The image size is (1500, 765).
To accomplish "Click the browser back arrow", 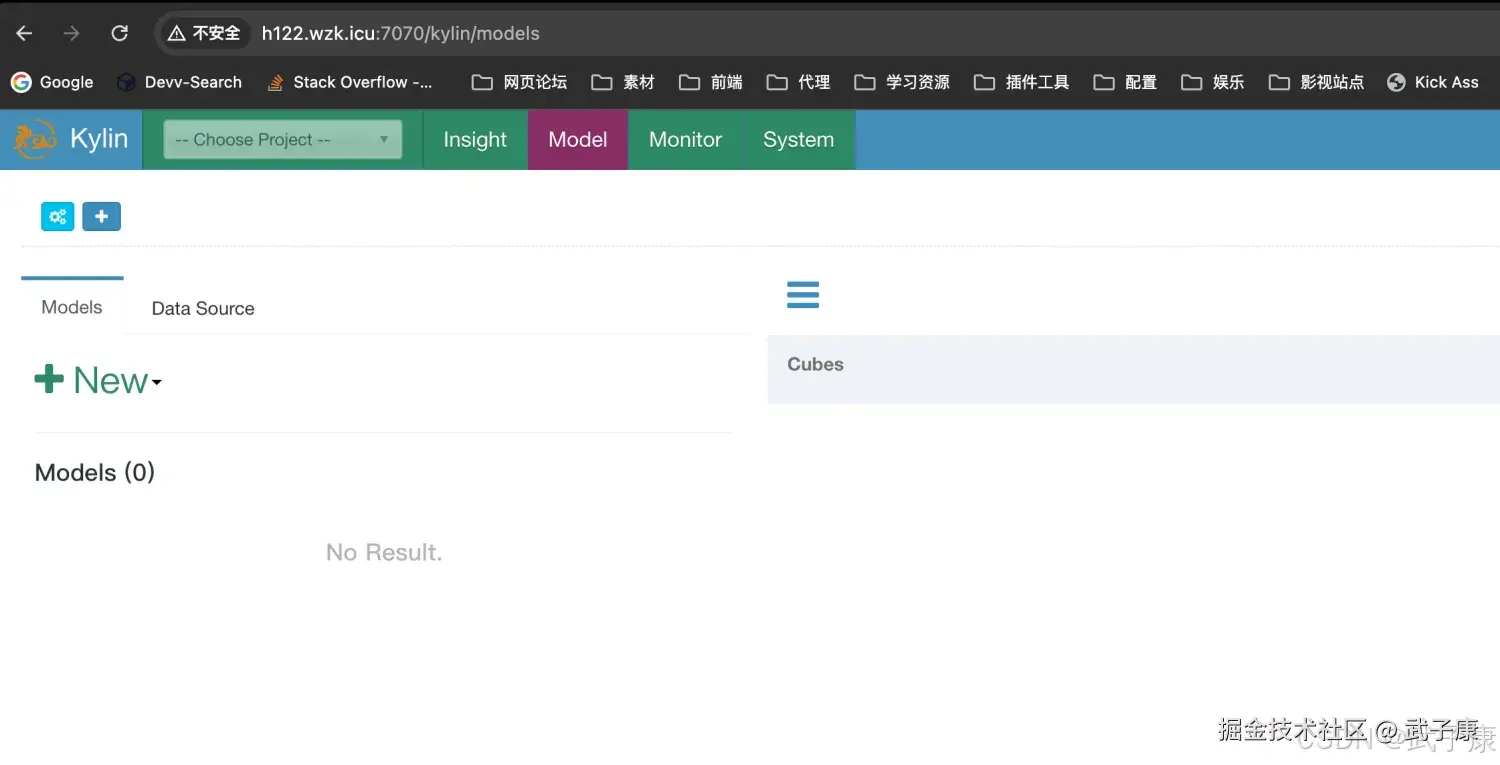I will [24, 33].
